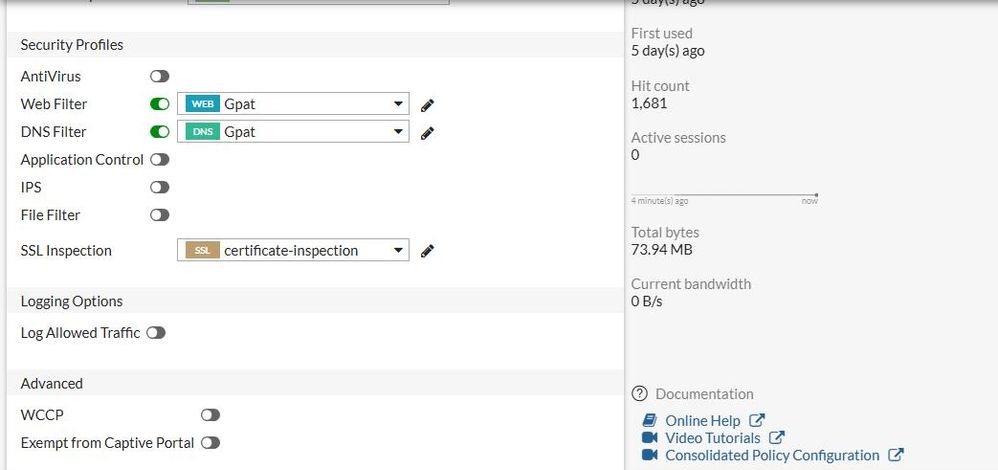Edit the DNS Filter profile pencil icon
This screenshot has width=998, height=470.
(427, 133)
